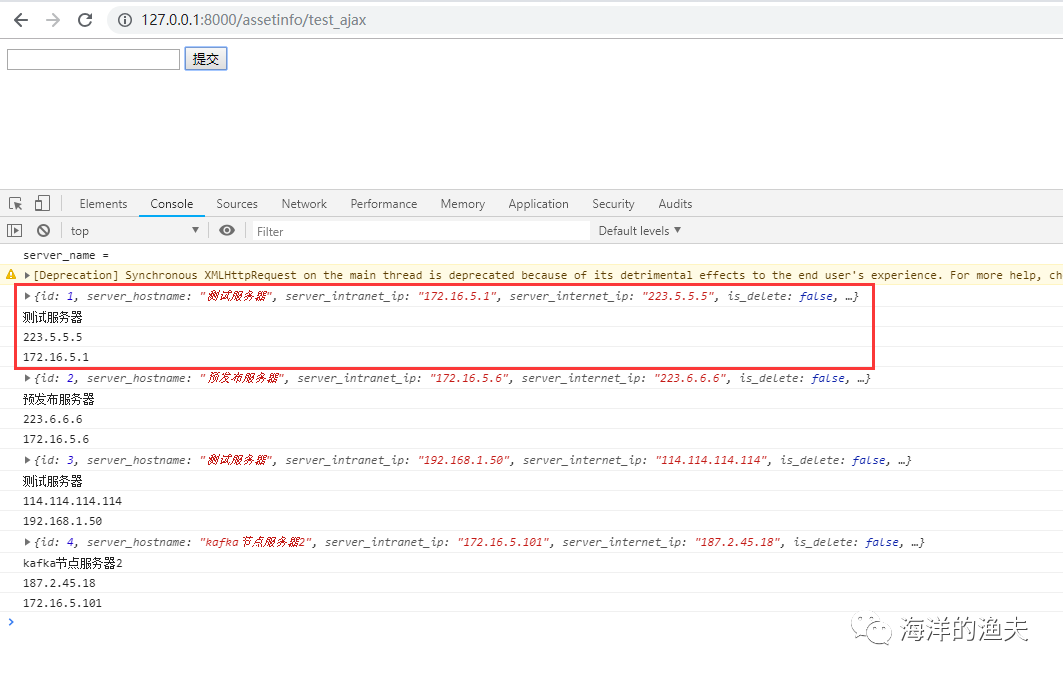Select the console line 'kafka节点服务器2'
The image size is (1063, 676).
coord(73,563)
